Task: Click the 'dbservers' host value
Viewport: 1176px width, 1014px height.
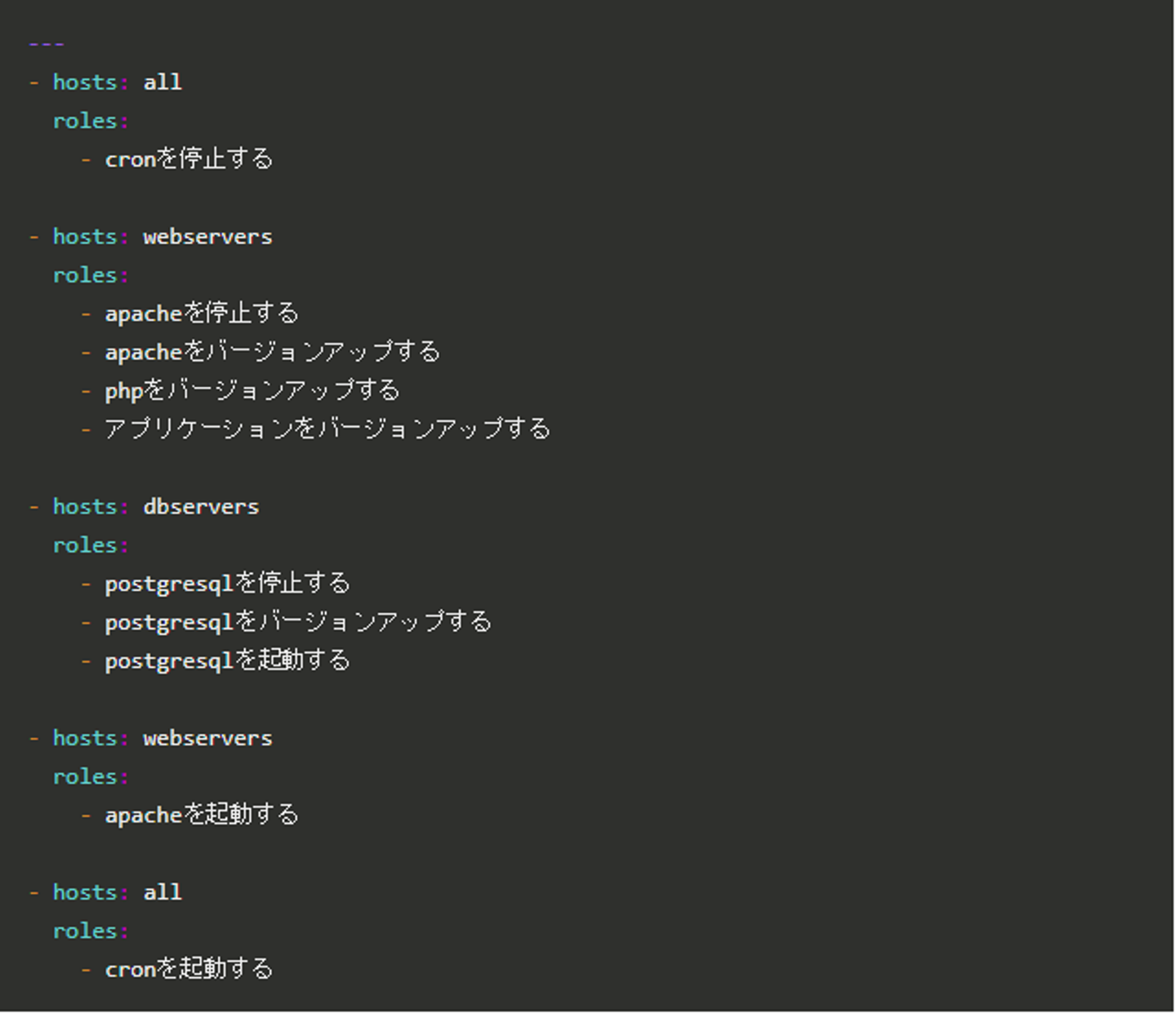Action: [x=201, y=506]
